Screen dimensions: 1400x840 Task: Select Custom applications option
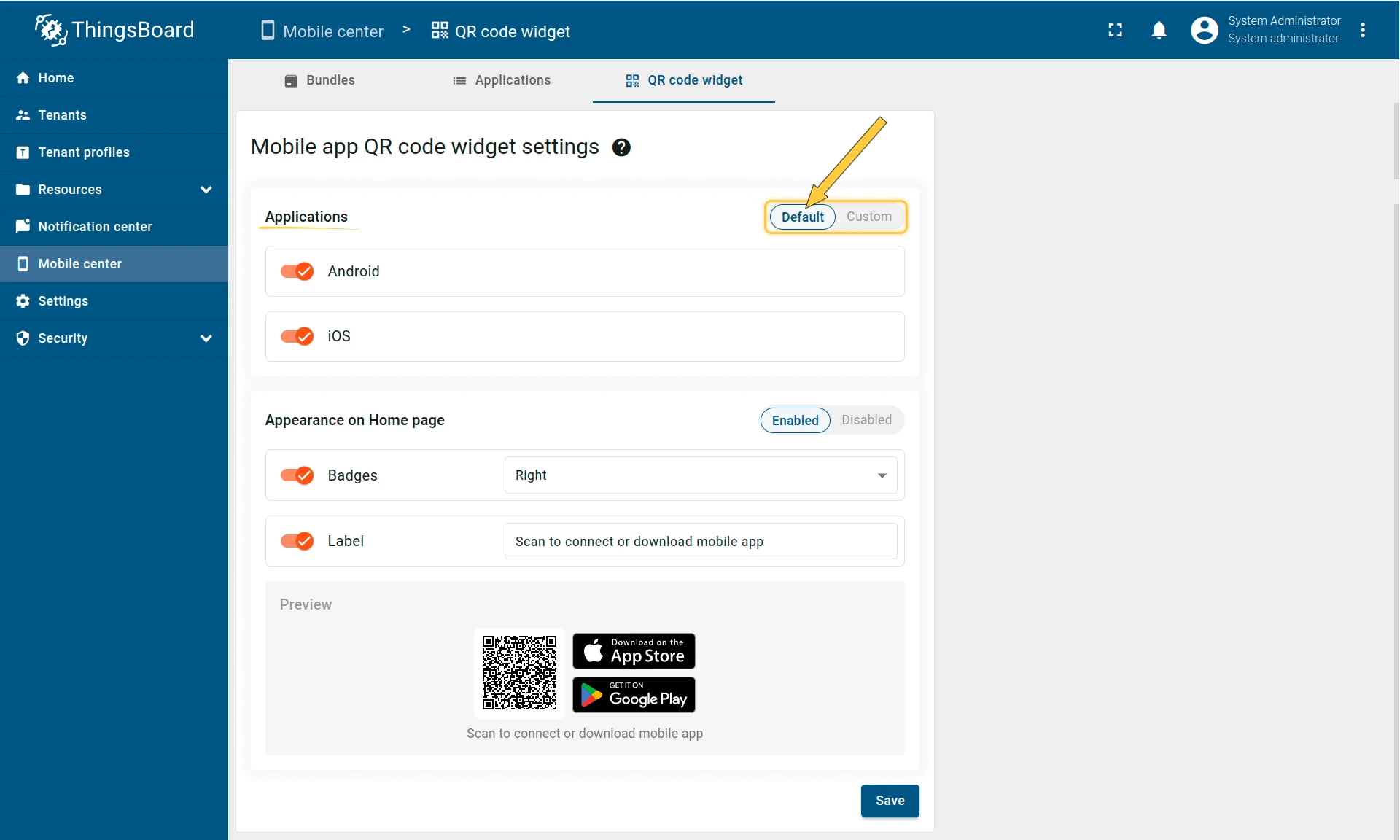pyautogui.click(x=869, y=217)
